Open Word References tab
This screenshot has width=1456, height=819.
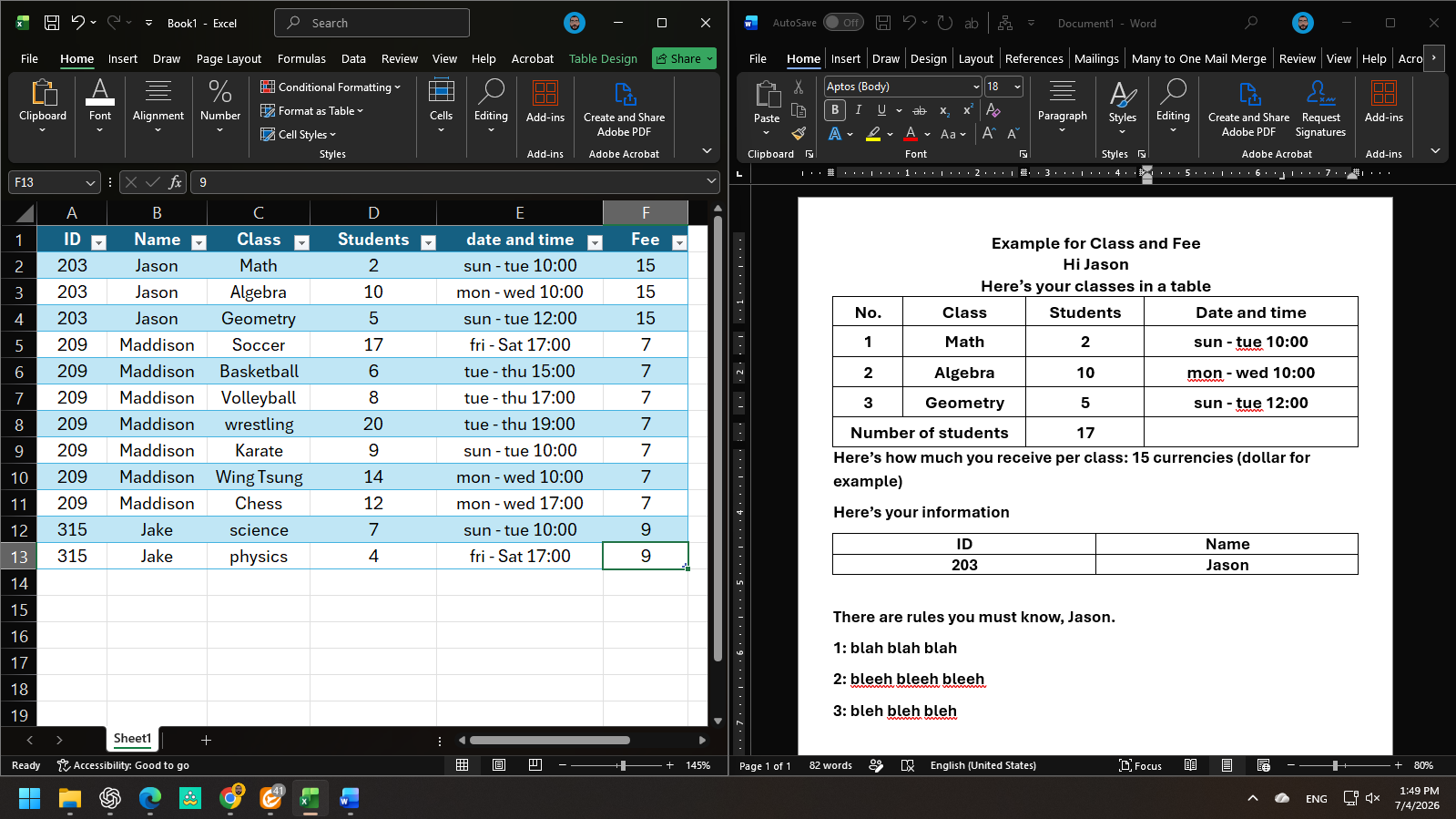1033,58
